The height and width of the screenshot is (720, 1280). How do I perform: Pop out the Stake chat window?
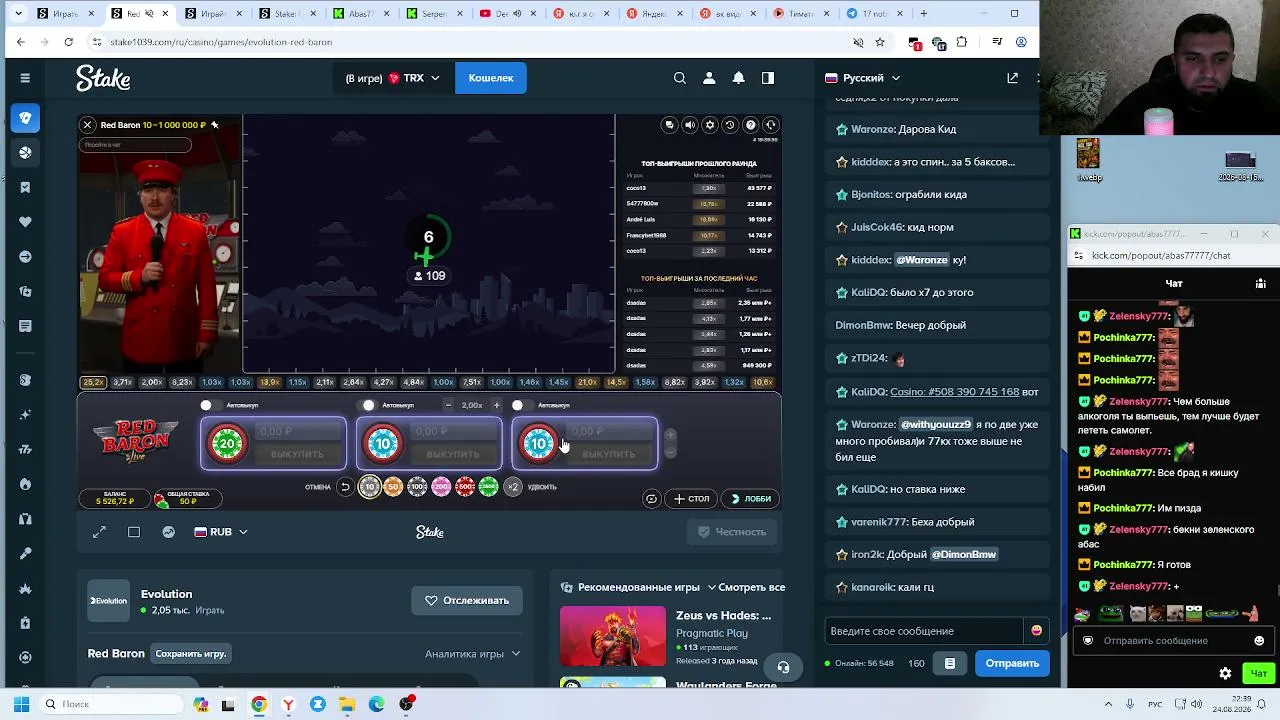pyautogui.click(x=1012, y=78)
